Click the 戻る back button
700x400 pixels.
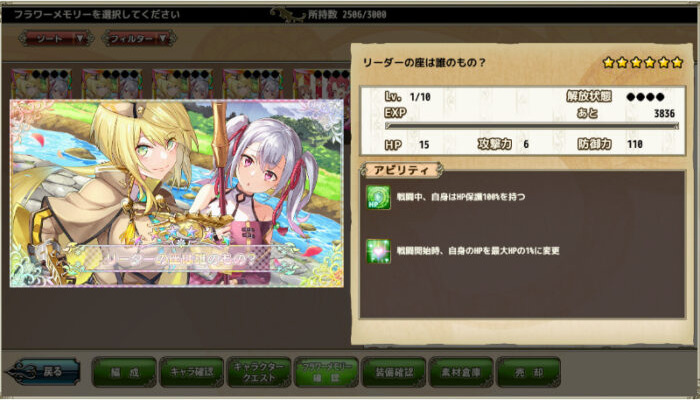tap(43, 372)
